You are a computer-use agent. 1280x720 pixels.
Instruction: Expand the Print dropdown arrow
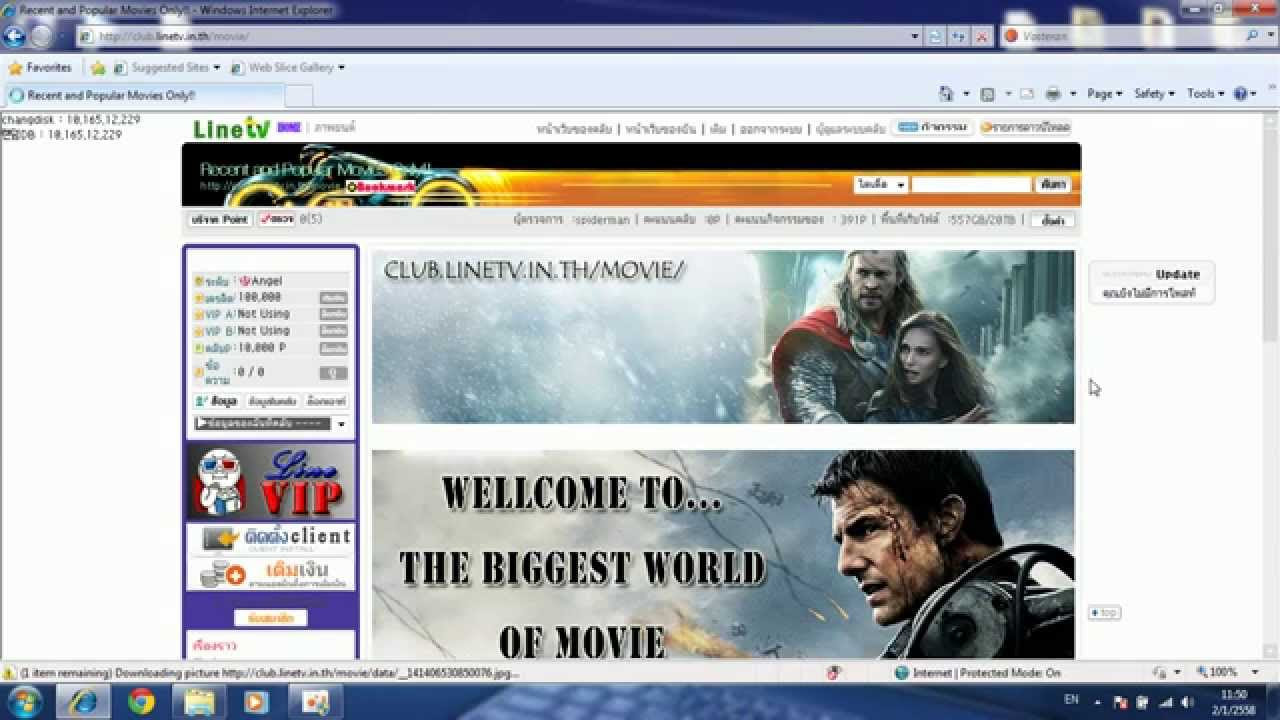coord(1073,94)
